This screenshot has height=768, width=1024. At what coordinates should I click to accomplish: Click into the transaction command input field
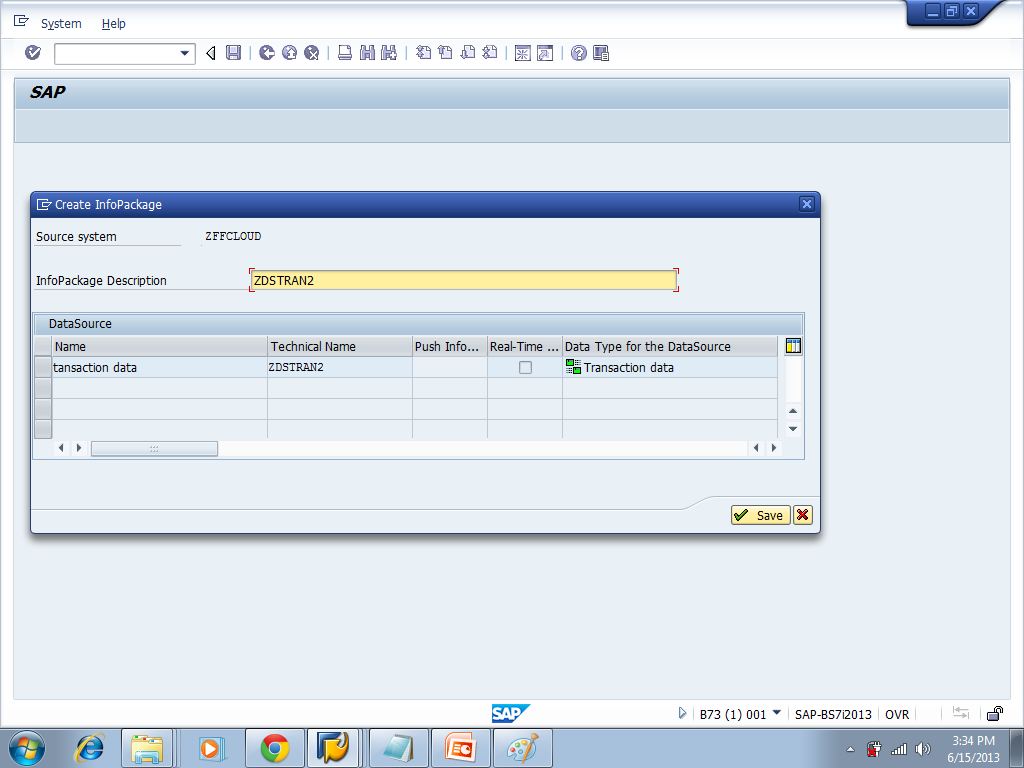[x=116, y=54]
